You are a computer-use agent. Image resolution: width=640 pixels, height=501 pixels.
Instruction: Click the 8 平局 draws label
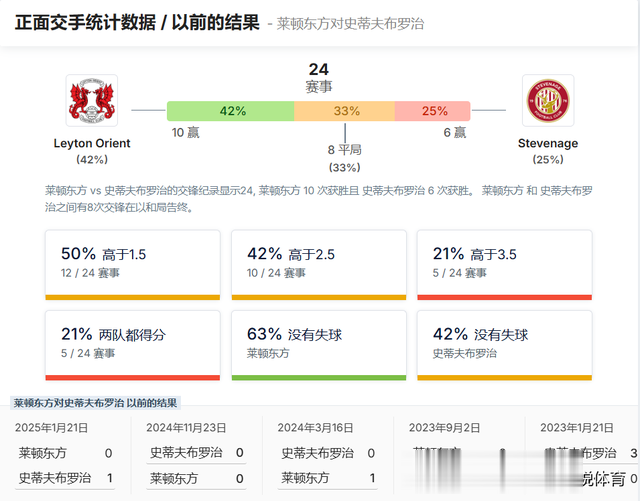click(344, 150)
